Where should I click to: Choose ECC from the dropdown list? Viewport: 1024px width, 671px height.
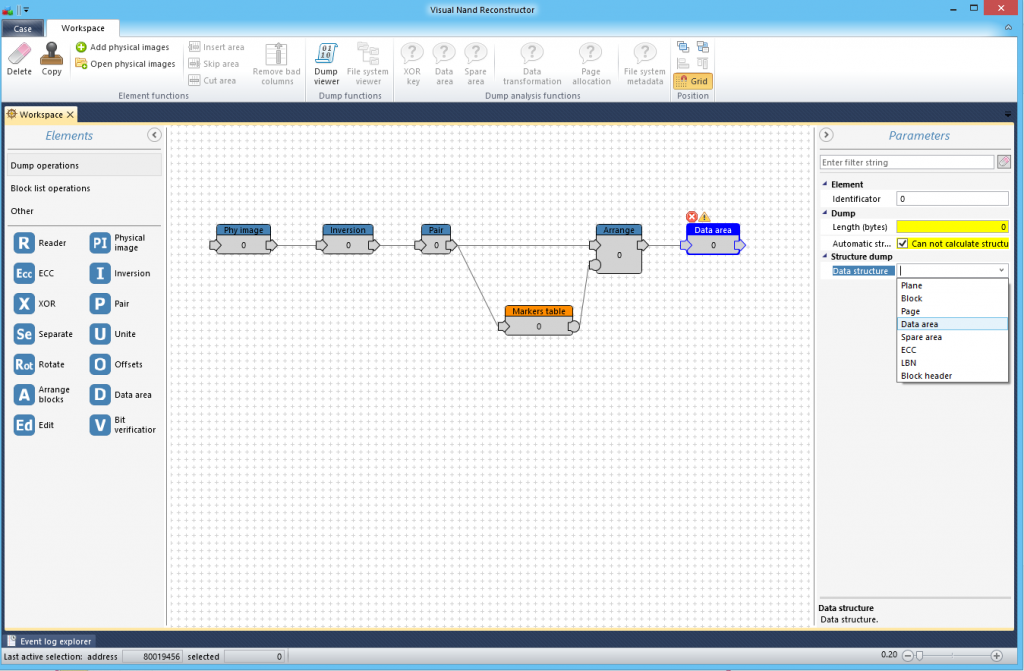[952, 350]
